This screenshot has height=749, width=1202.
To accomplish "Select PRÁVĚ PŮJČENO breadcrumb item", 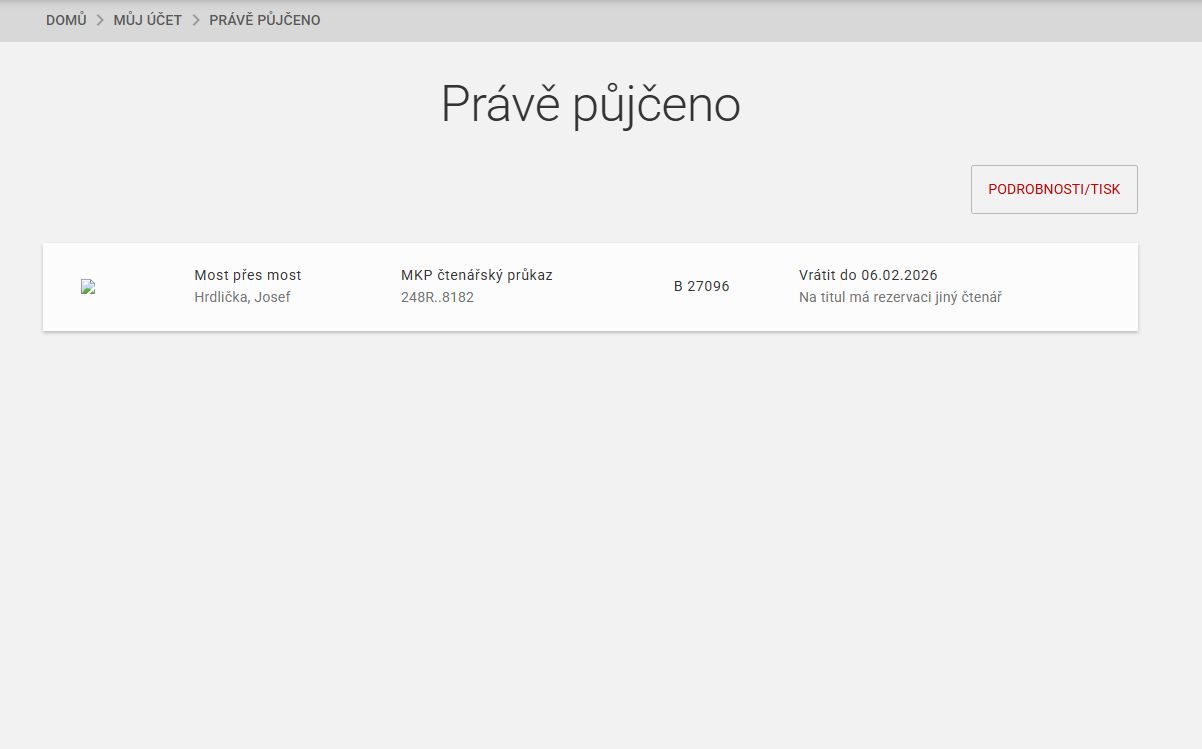I will point(264,20).
